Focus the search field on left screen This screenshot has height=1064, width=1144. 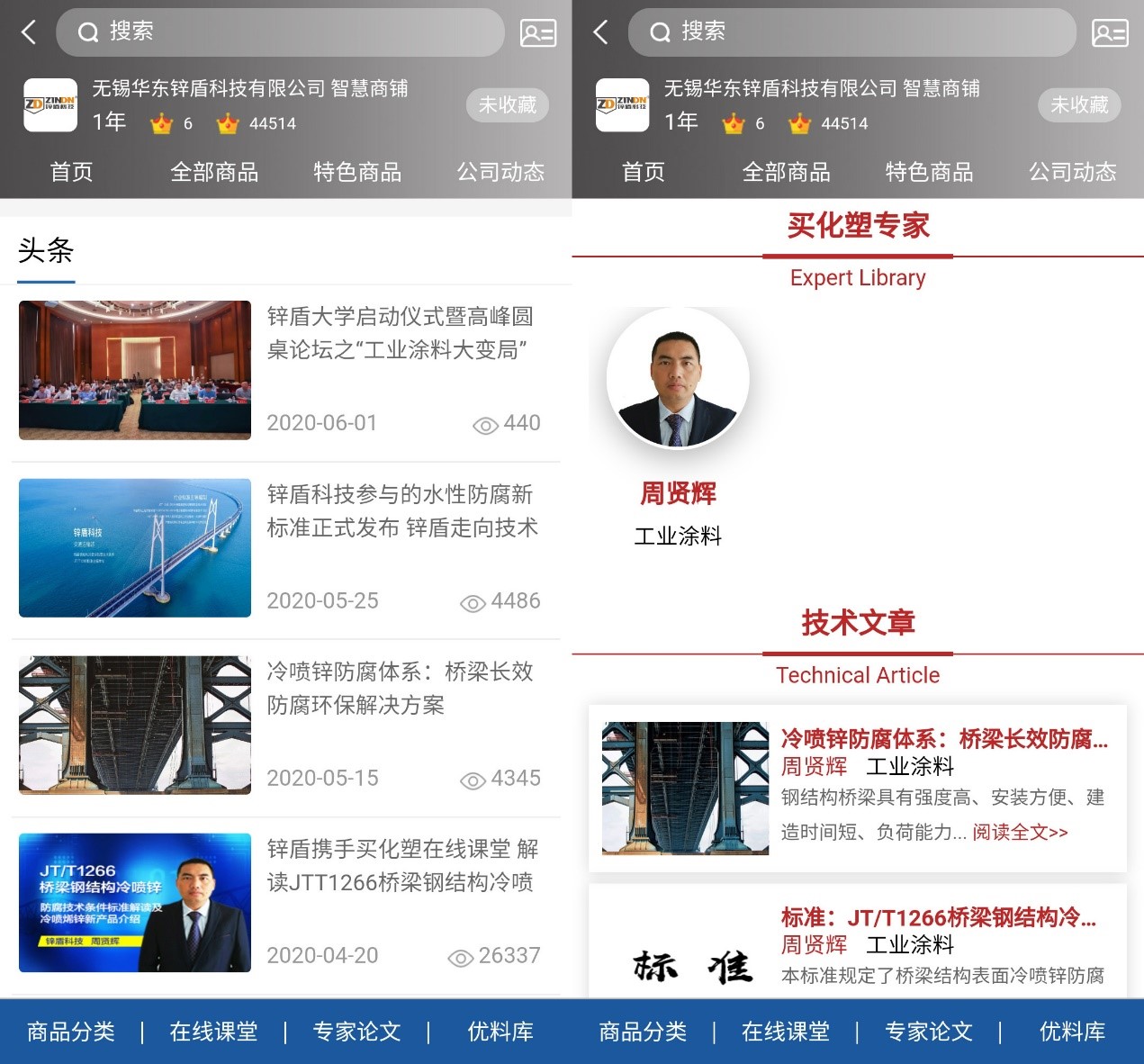[280, 32]
